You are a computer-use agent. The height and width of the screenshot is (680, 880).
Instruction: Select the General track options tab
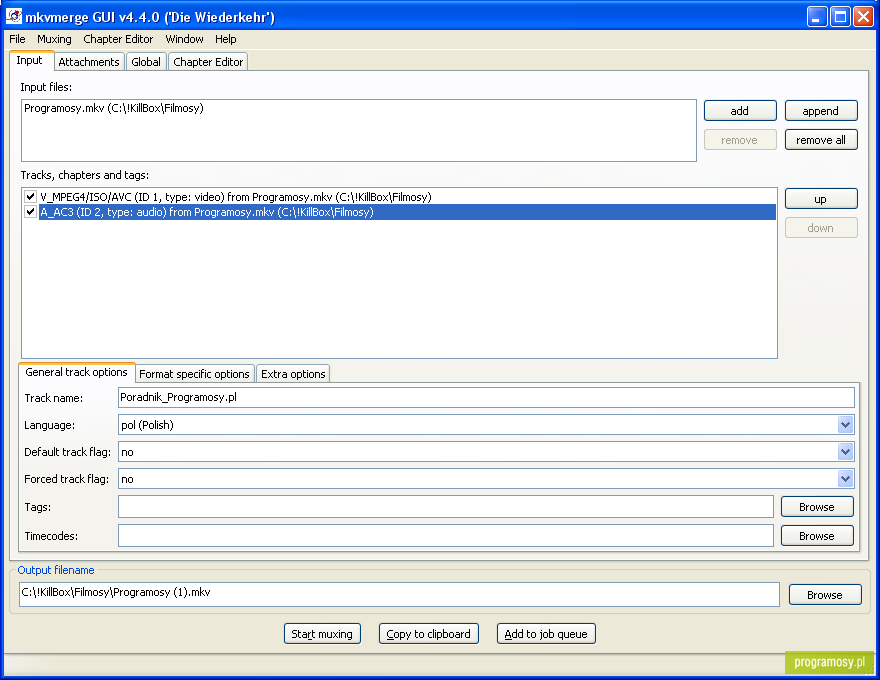[76, 372]
